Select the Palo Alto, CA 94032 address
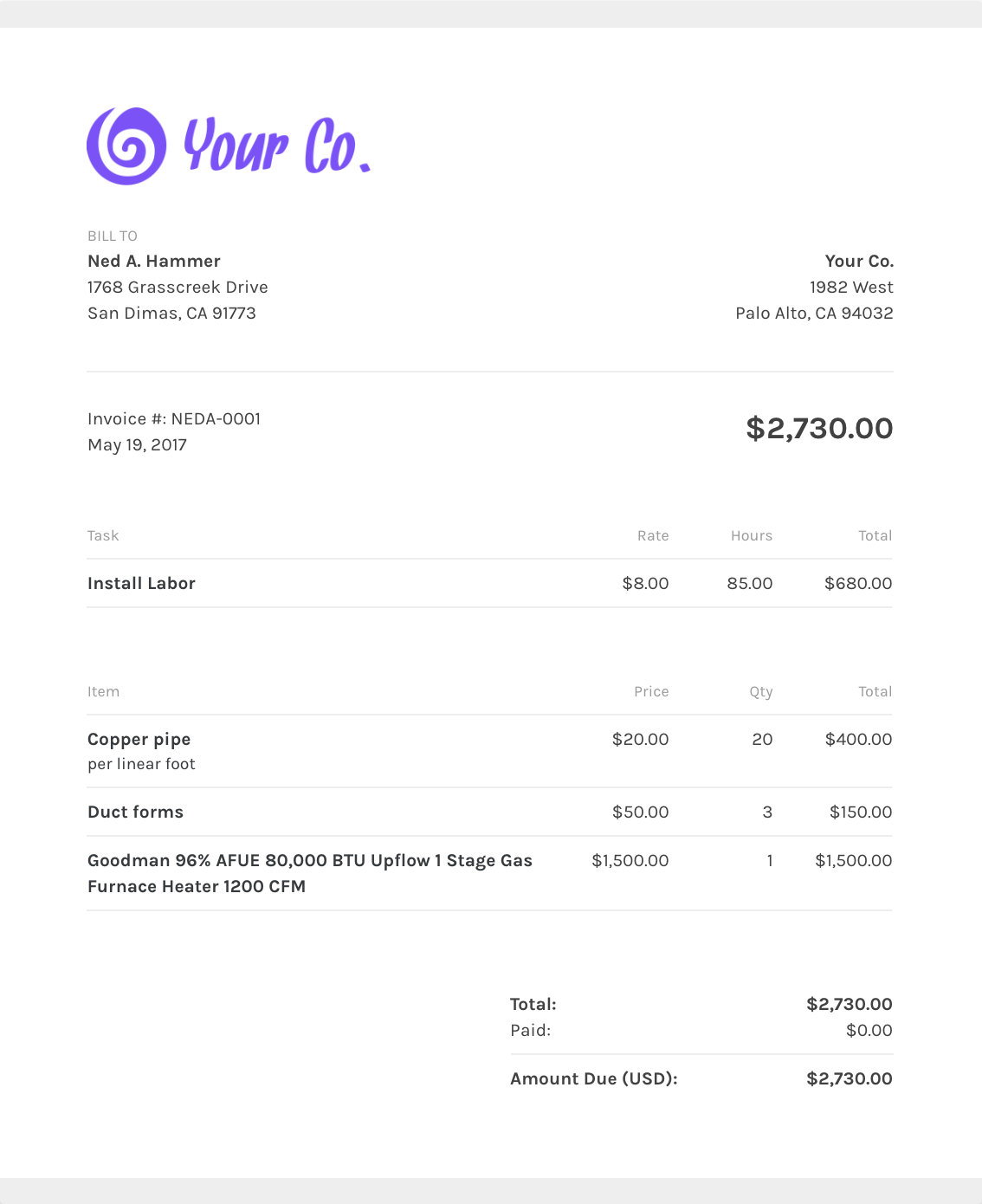 tap(814, 313)
